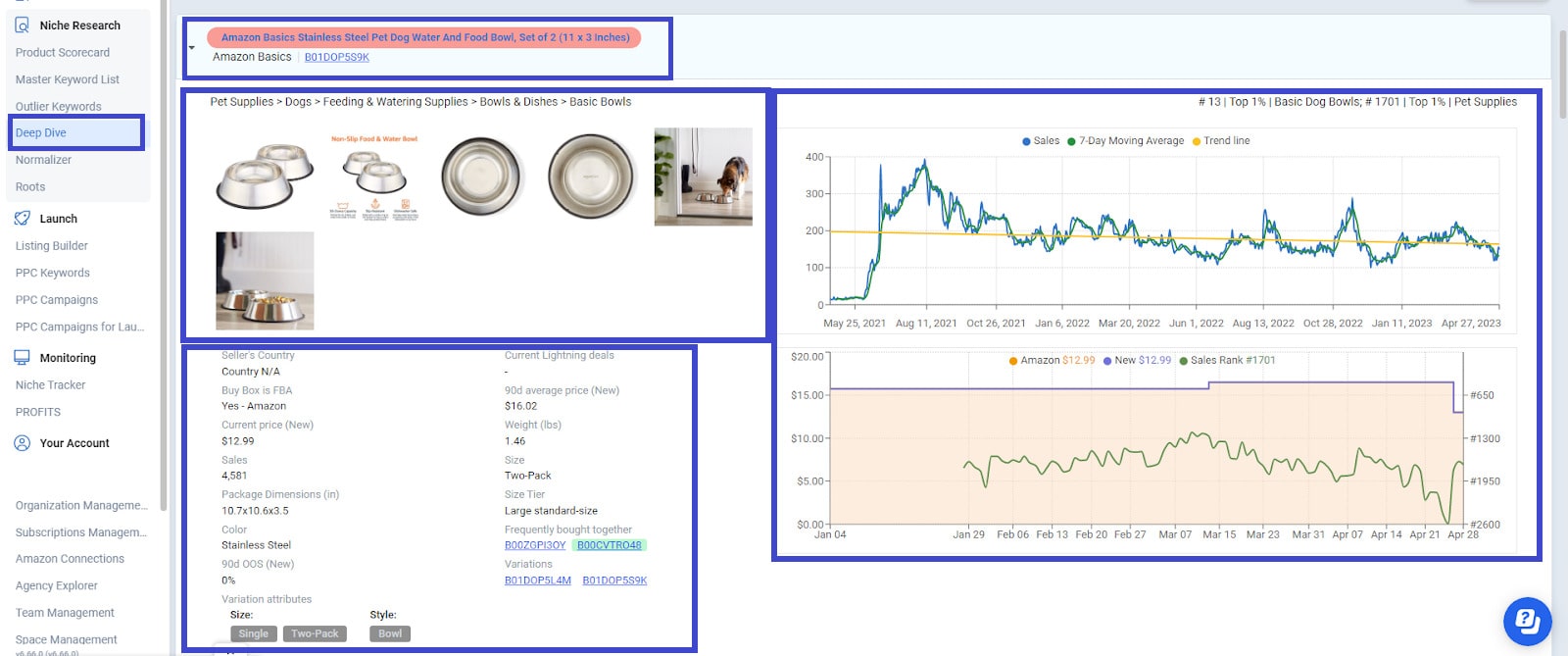Open PPC Campaigns for Launch
This screenshot has width=1568, height=656.
[79, 327]
